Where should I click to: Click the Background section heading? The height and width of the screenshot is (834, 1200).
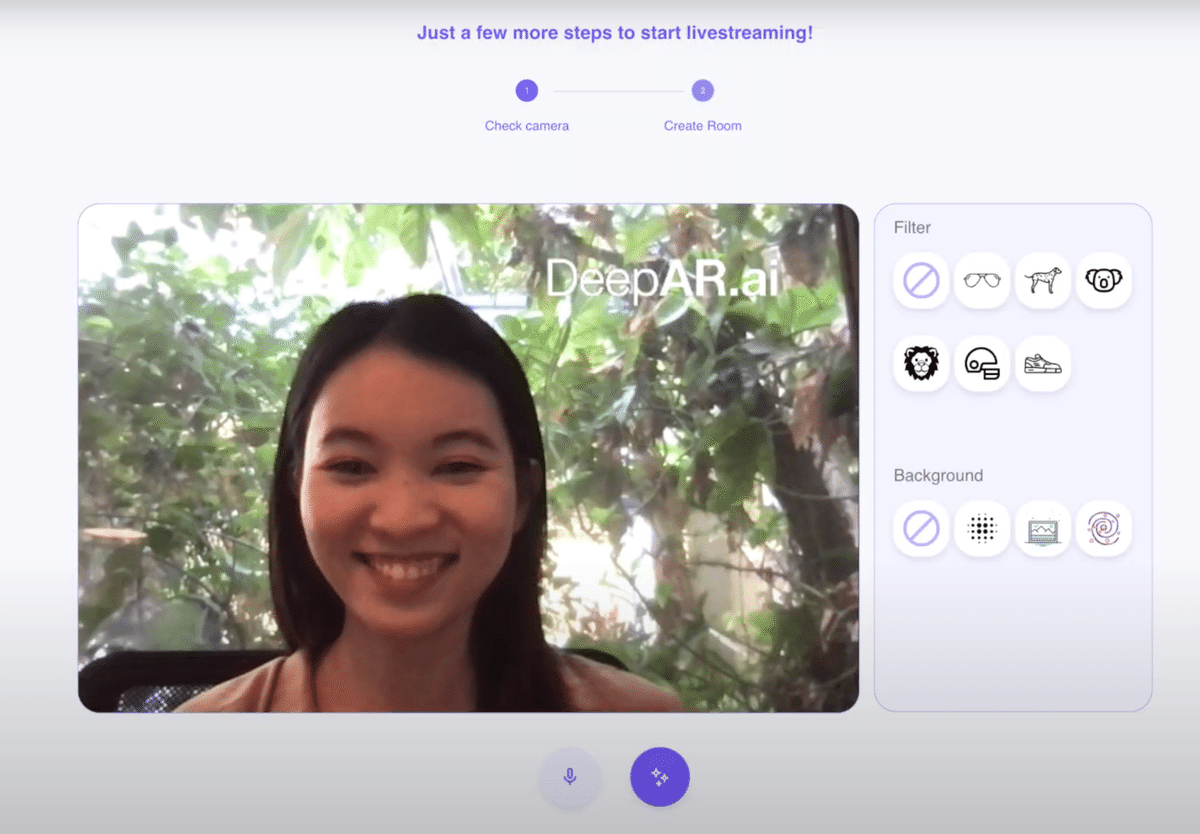(x=938, y=476)
